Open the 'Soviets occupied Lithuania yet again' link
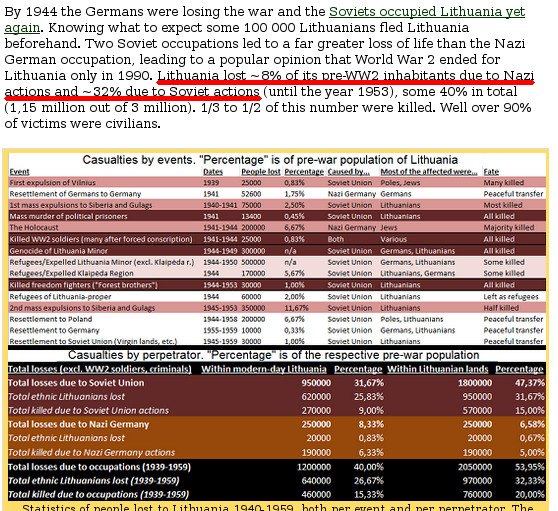The width and height of the screenshot is (558, 511). 427,12
